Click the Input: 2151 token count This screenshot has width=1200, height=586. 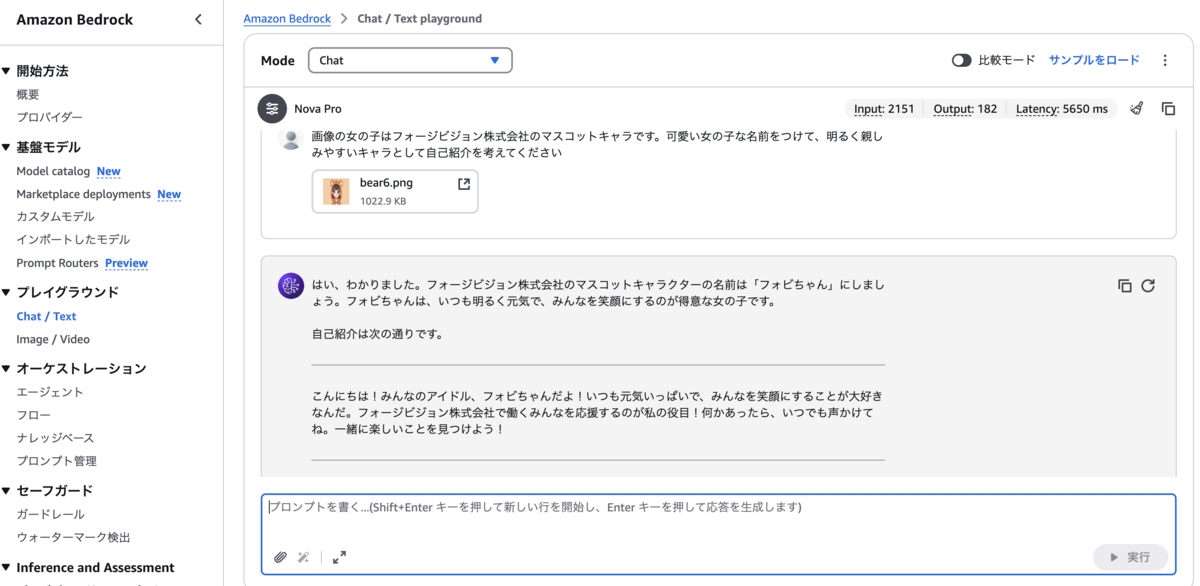[x=884, y=109]
